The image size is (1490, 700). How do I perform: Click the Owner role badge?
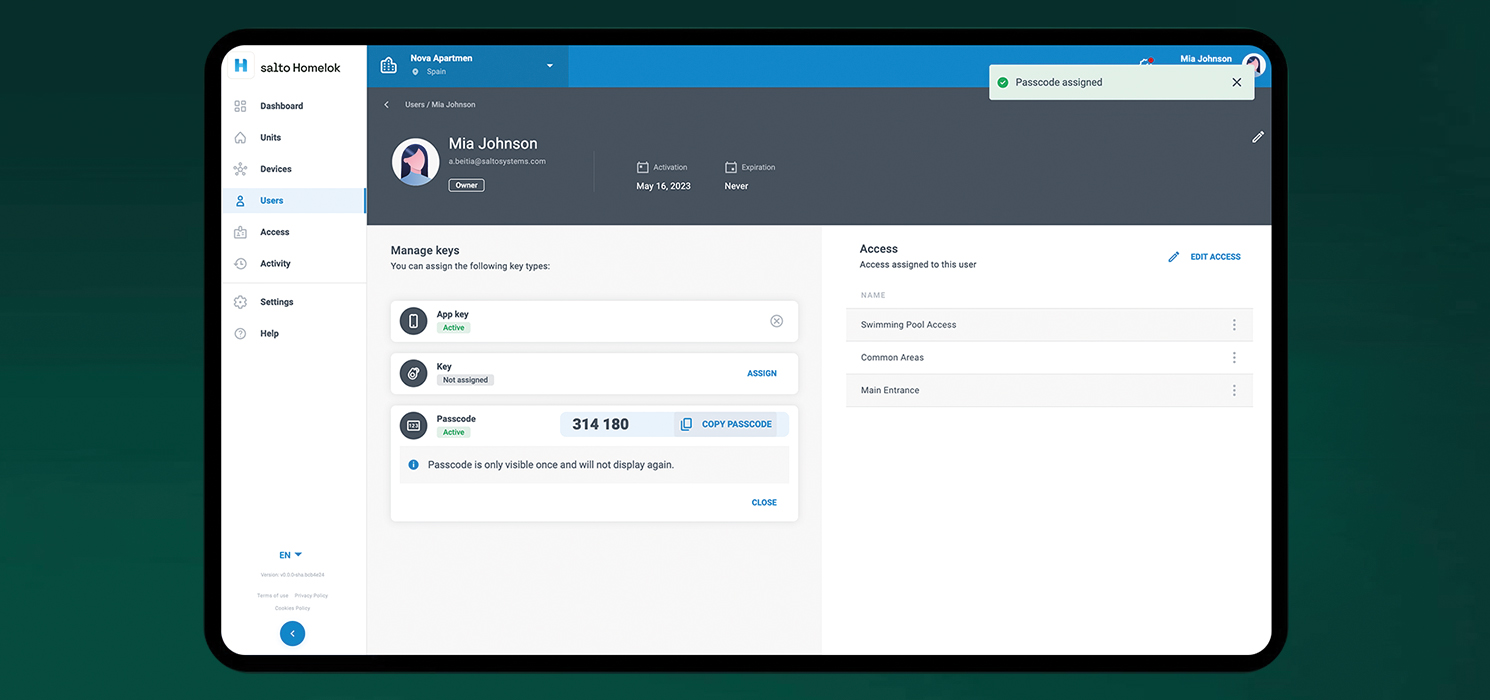point(466,185)
